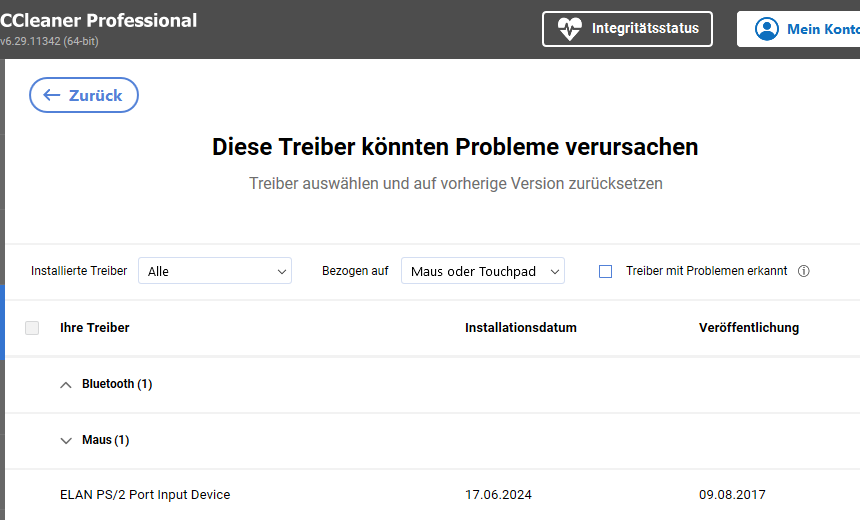Click the left arrow icon in Zurück
The image size is (860, 520).
tap(52, 95)
